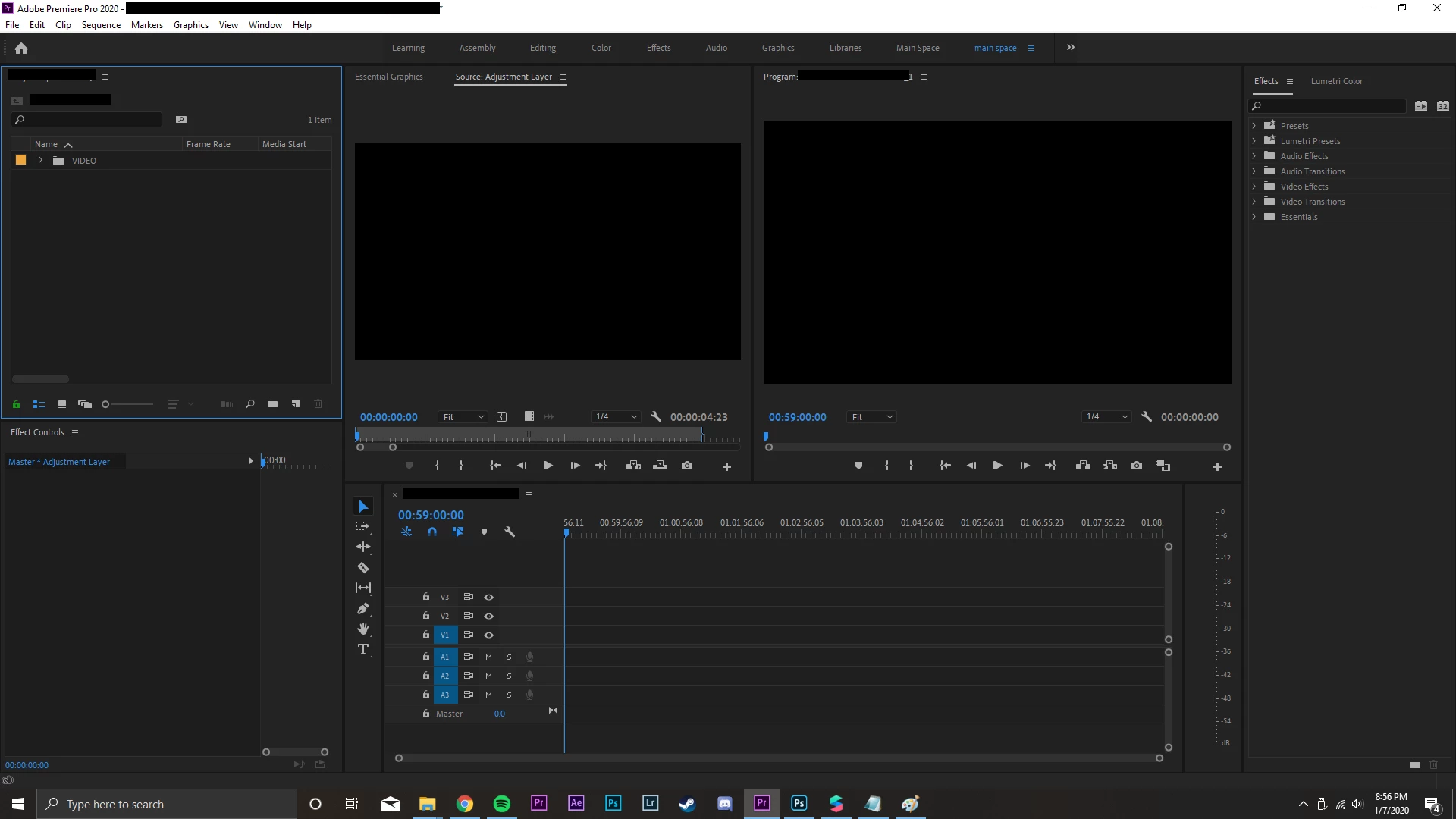The image size is (1456, 819).
Task: Click the Export Frame camera icon in Program monitor
Action: coord(1136,466)
